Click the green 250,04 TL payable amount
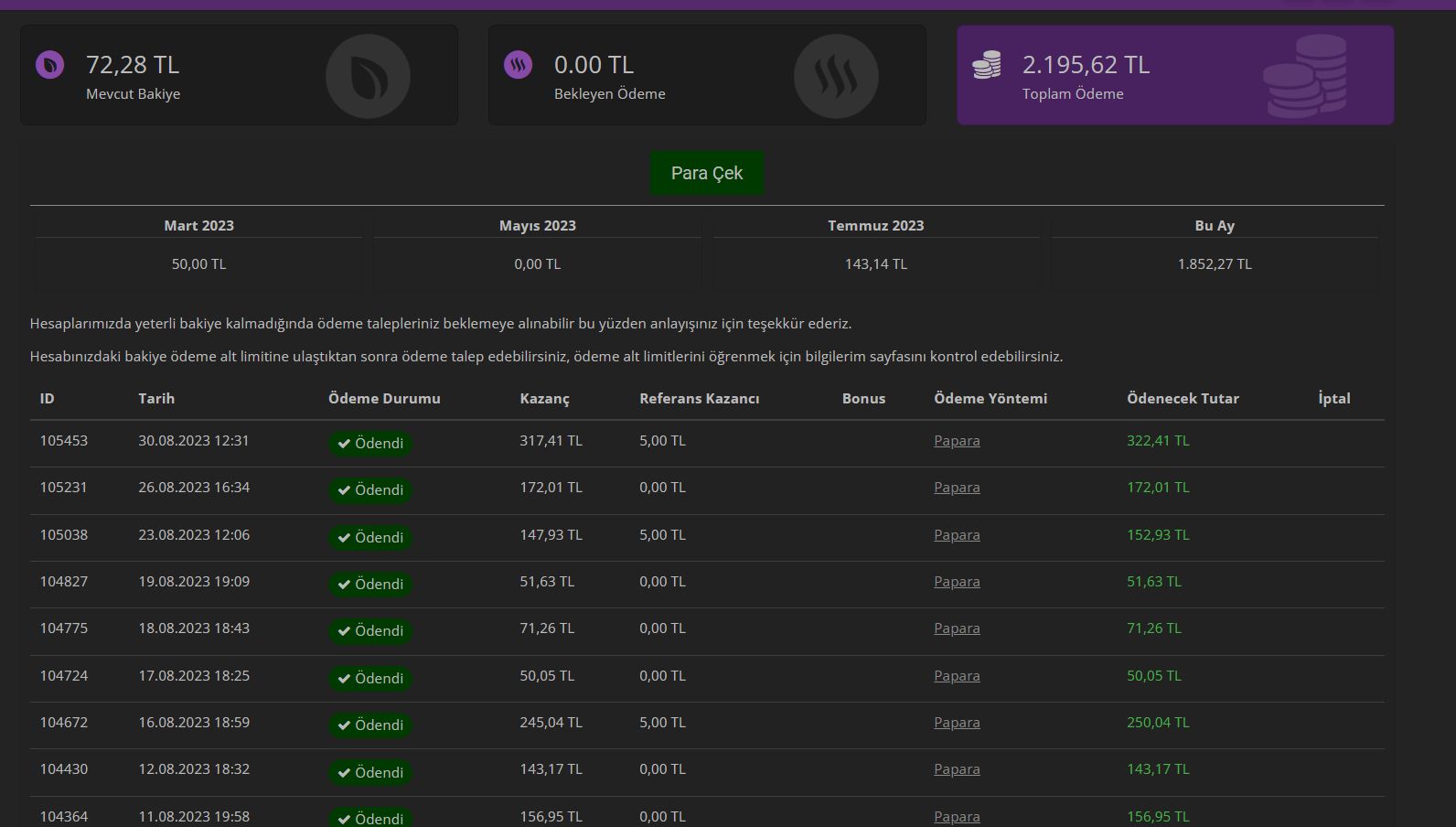Screen dimensions: 1456x827 tap(1158, 723)
